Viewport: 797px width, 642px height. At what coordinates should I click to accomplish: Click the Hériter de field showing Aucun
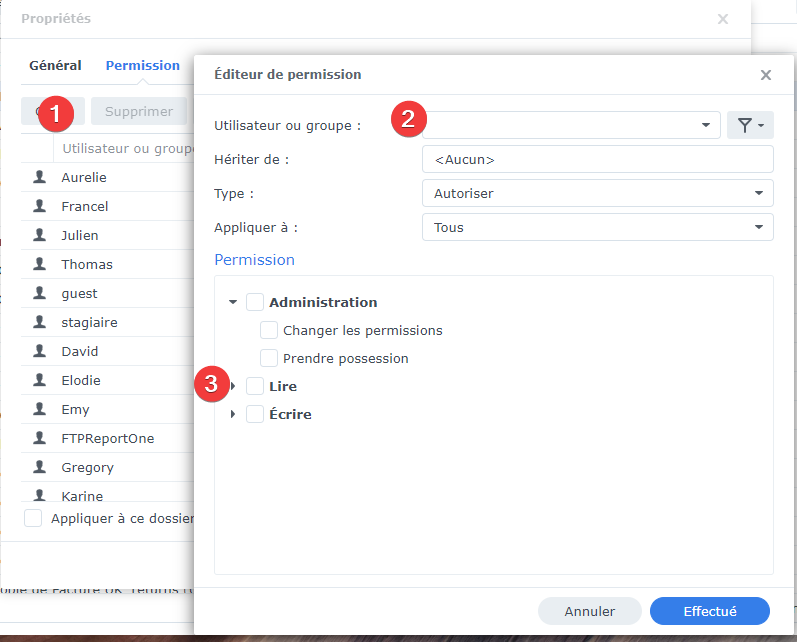(x=598, y=159)
